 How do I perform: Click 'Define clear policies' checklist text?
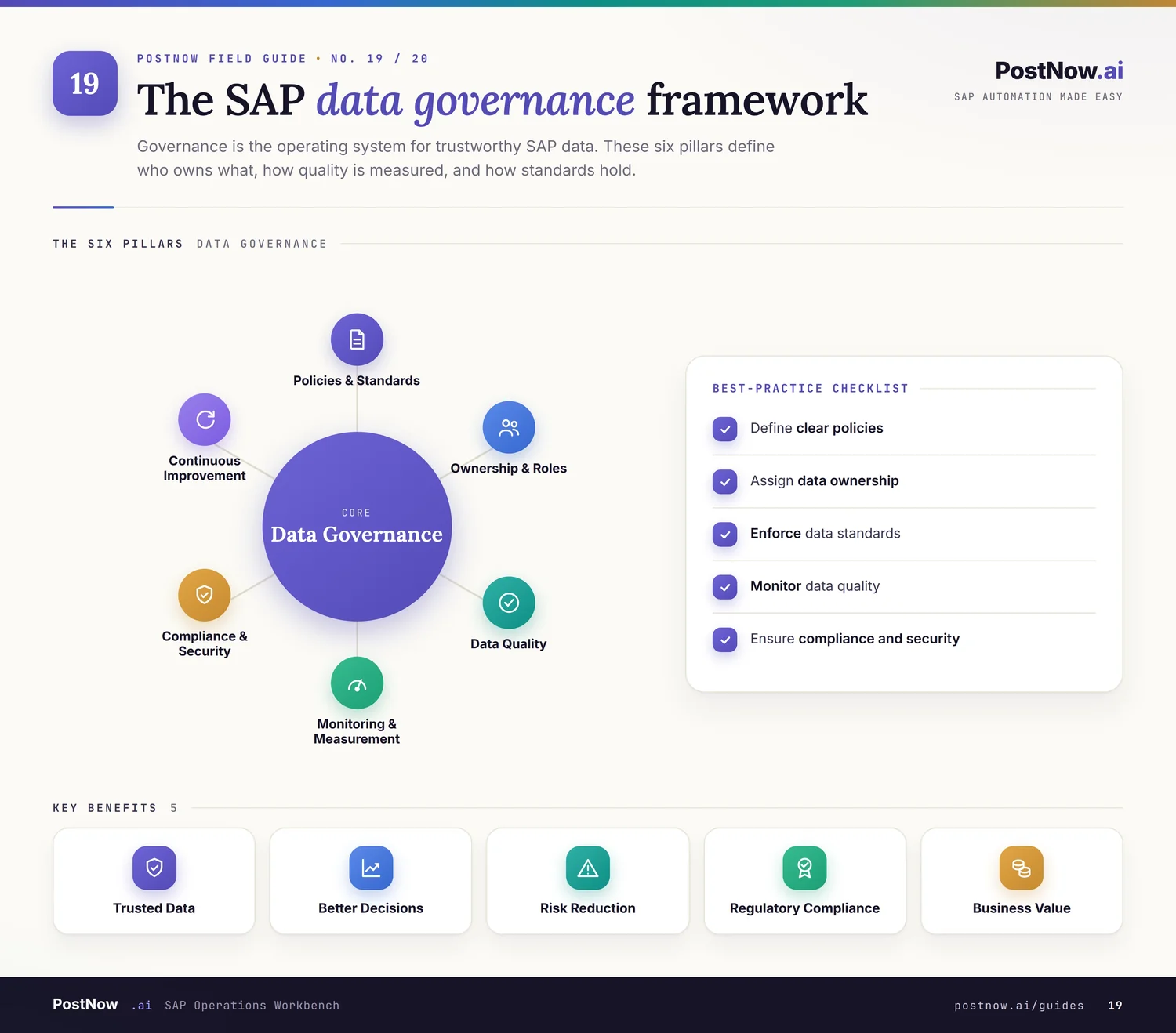coord(817,428)
